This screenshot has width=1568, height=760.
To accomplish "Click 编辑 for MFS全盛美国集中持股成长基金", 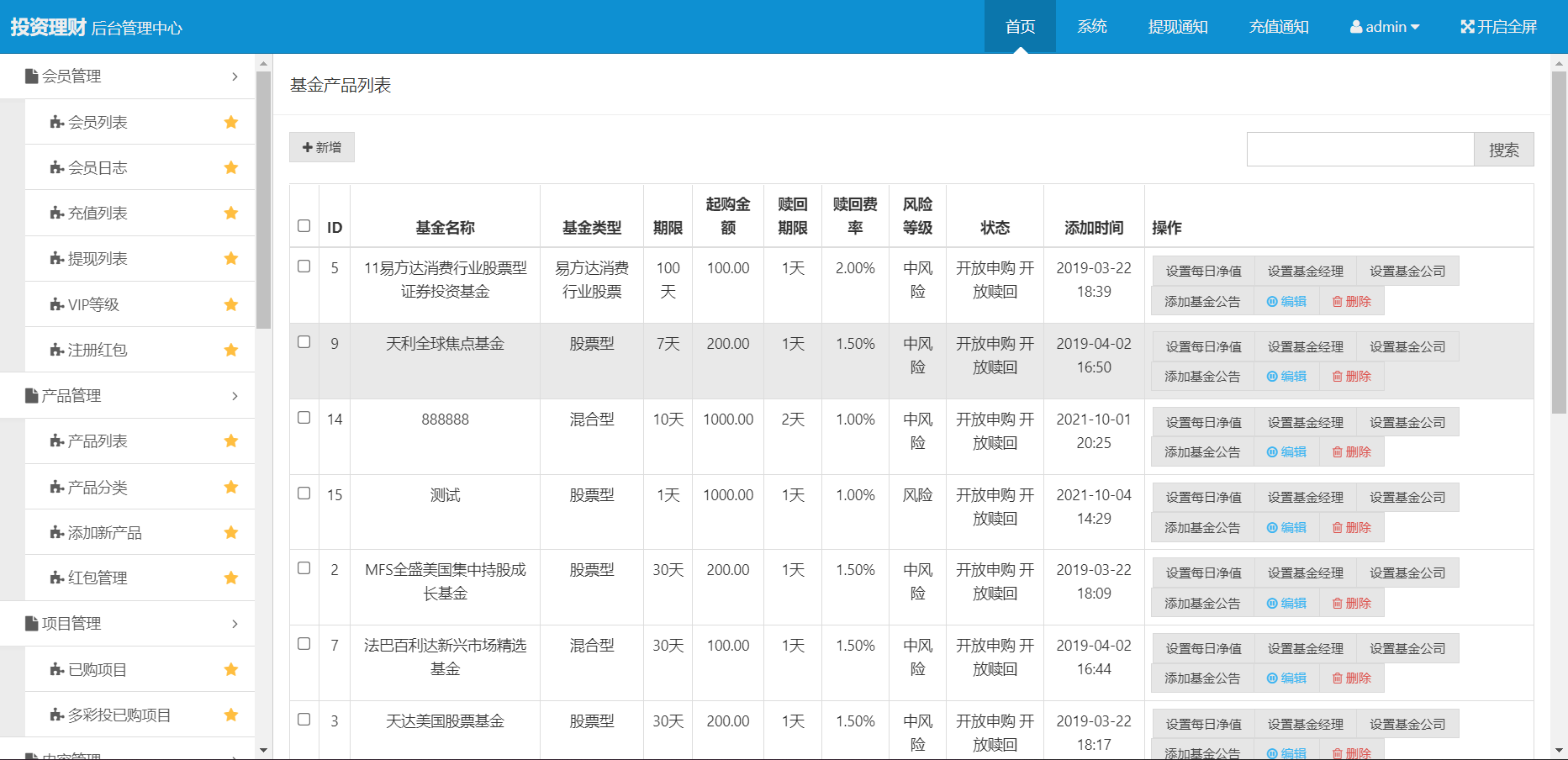I will point(1286,604).
